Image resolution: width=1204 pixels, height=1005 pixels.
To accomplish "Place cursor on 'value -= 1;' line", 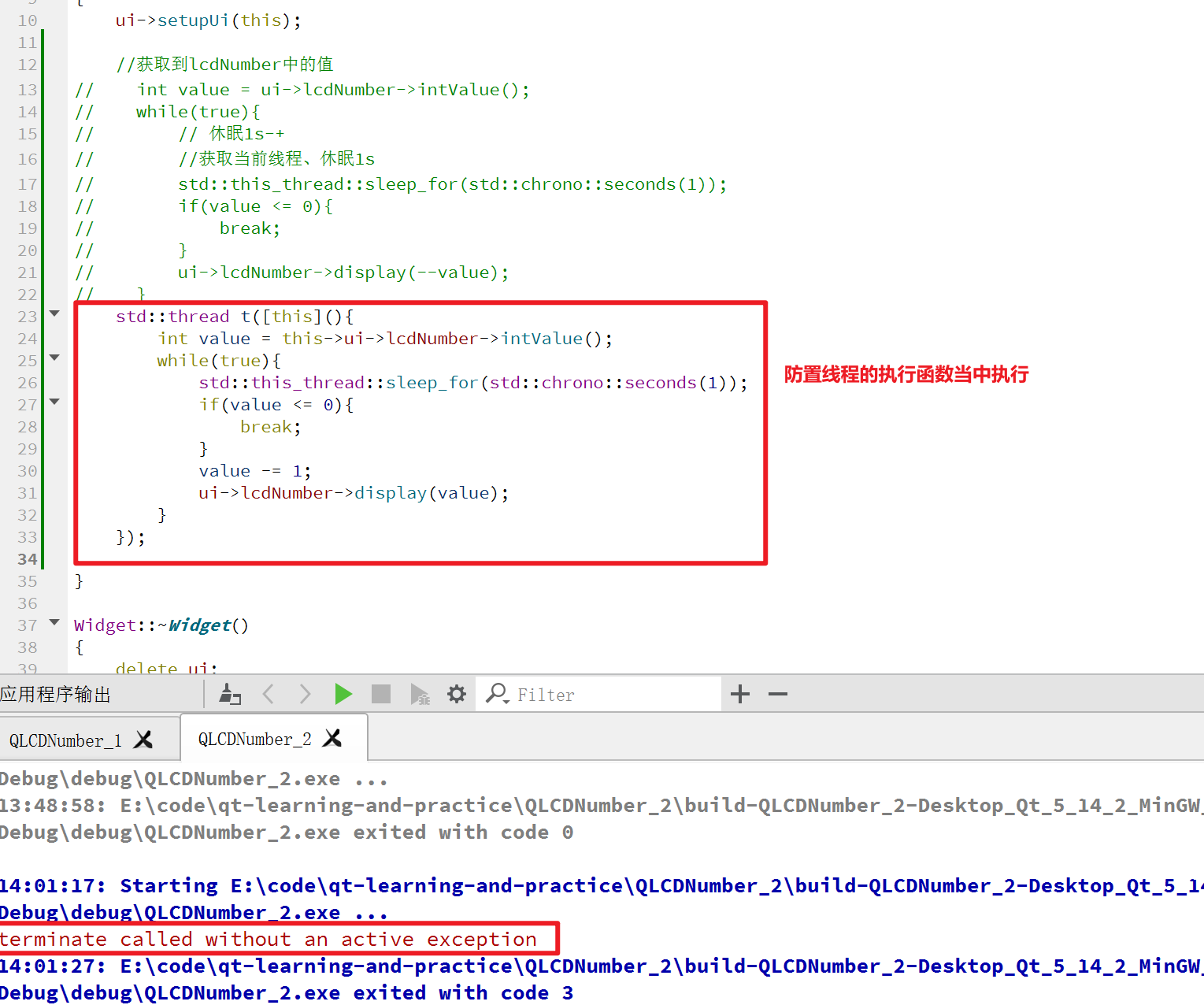I will [x=255, y=471].
